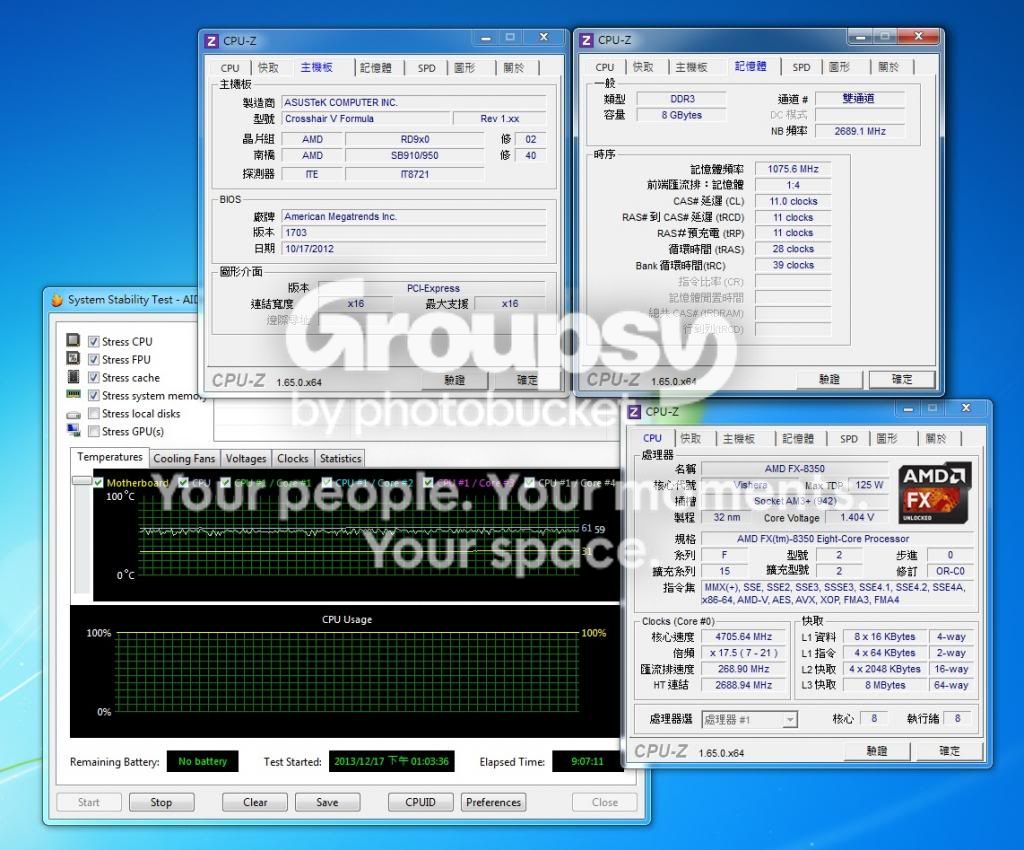This screenshot has width=1024, height=850.
Task: Open the CPU tab in the memory CPU-Z window
Action: pyautogui.click(x=605, y=67)
